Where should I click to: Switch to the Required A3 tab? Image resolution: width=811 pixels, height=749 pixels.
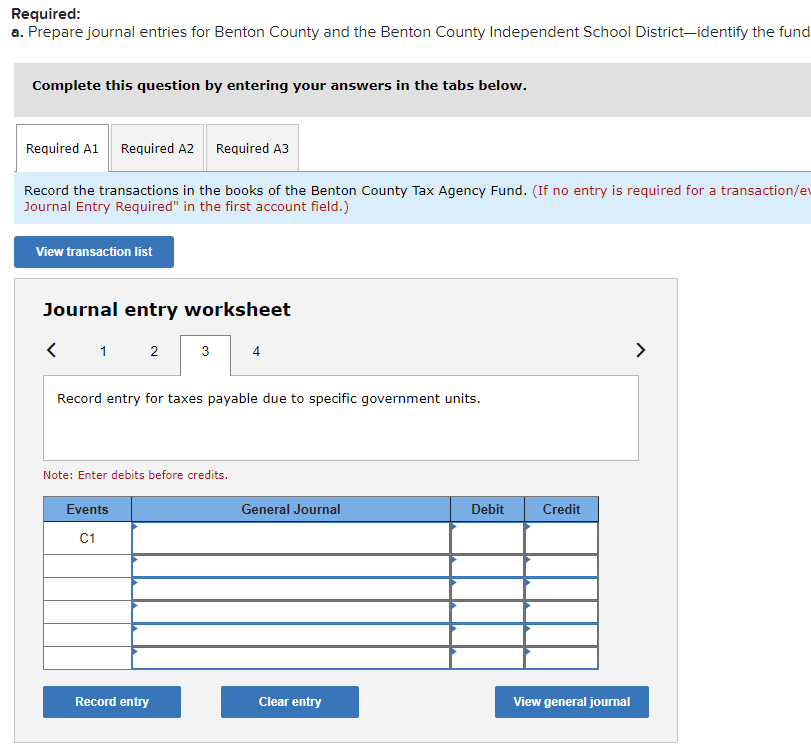[x=252, y=147]
